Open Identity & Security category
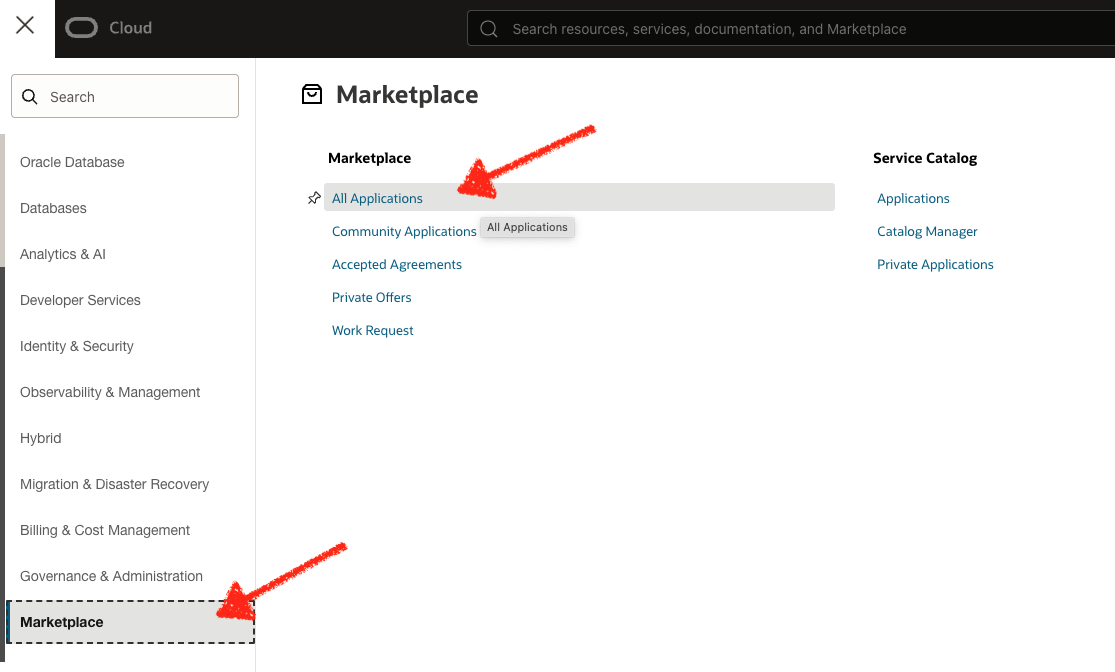 coord(77,346)
